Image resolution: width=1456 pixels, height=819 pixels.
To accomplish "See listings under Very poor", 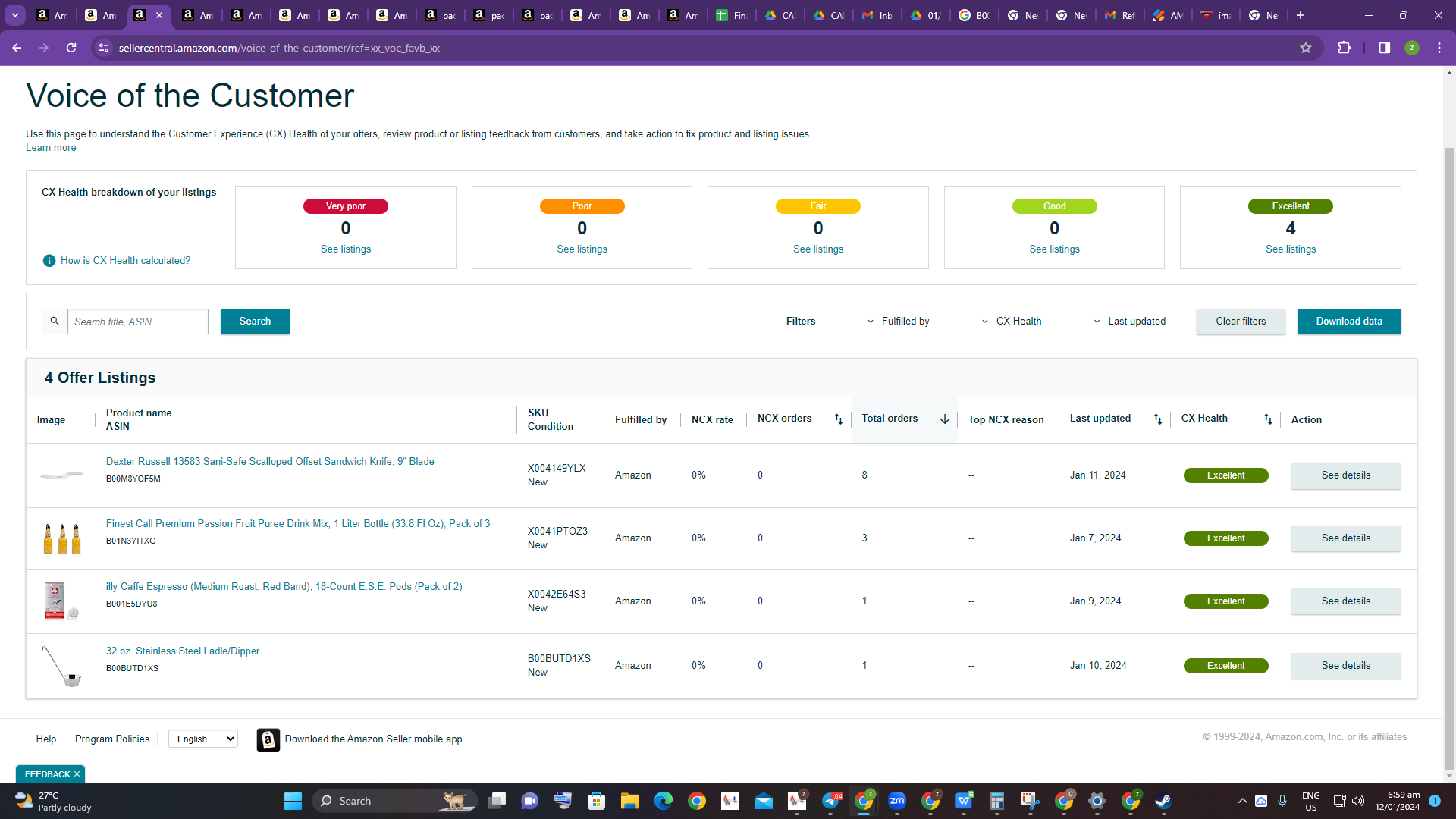I will click(x=346, y=249).
